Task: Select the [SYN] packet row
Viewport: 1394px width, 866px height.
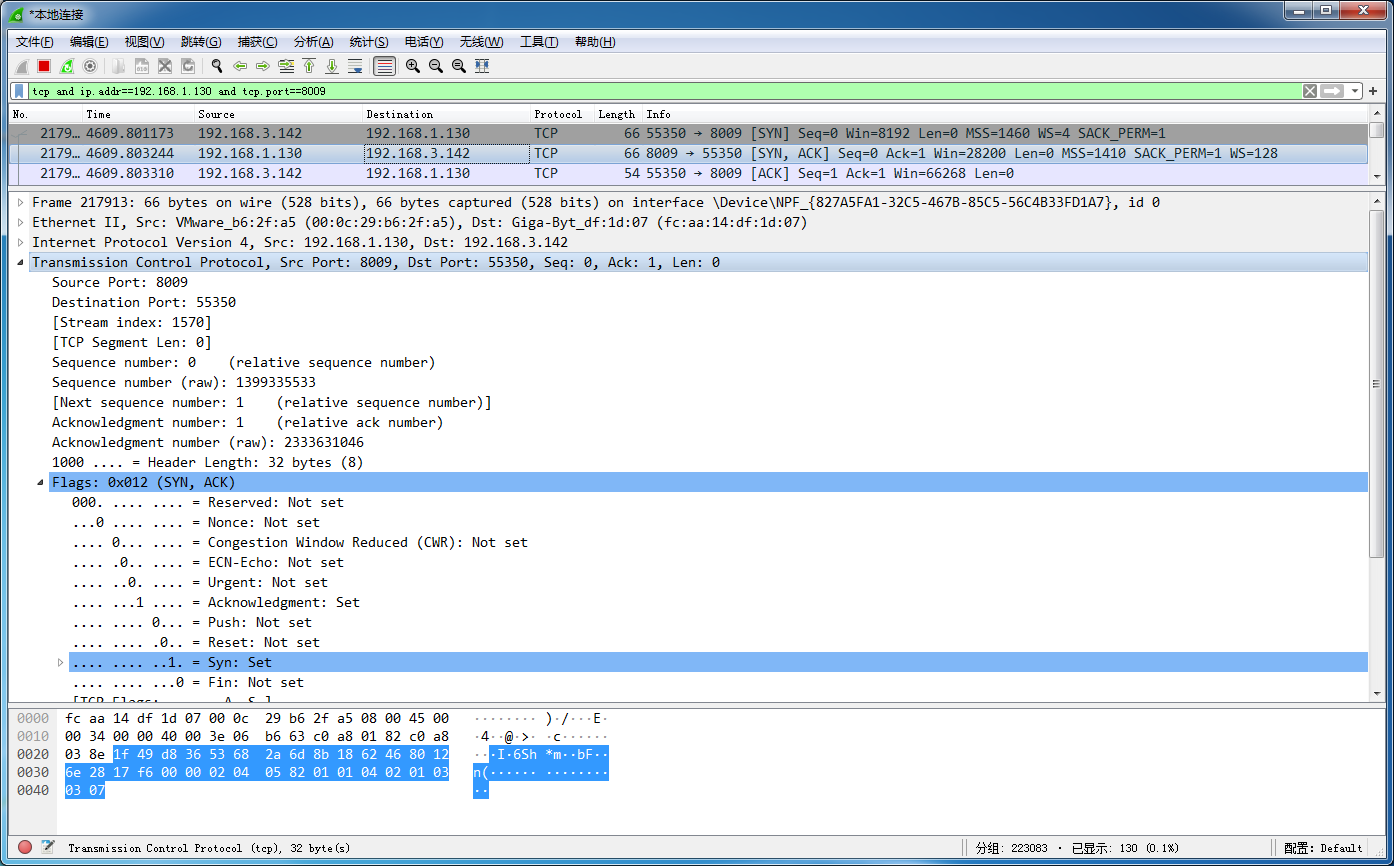Action: 688,133
